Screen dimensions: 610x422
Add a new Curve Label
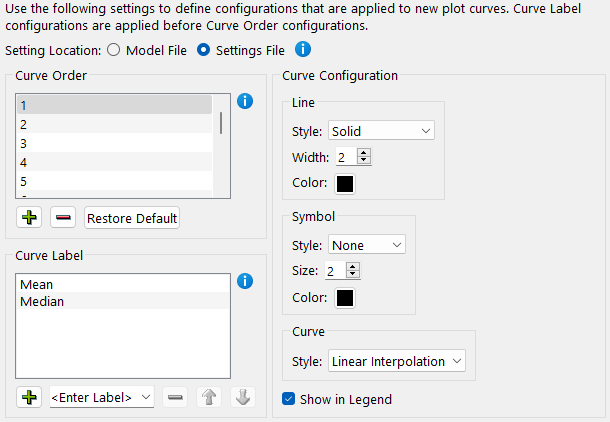[x=29, y=397]
